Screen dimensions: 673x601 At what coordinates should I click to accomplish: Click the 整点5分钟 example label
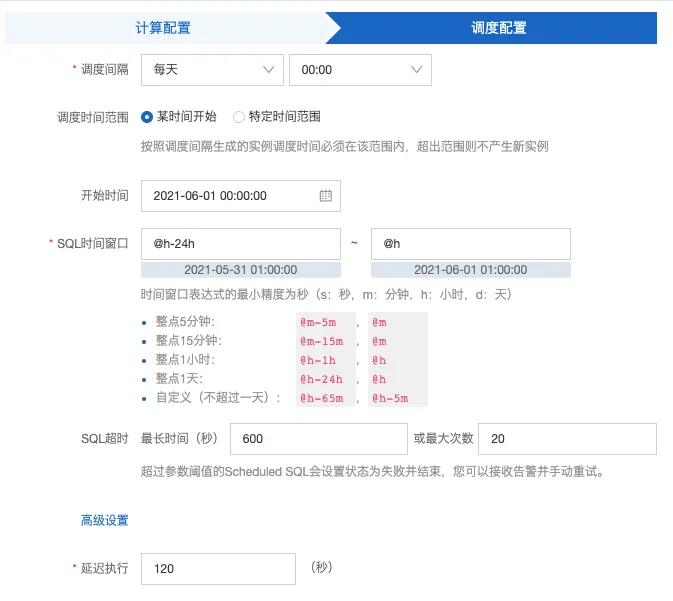pos(185,322)
